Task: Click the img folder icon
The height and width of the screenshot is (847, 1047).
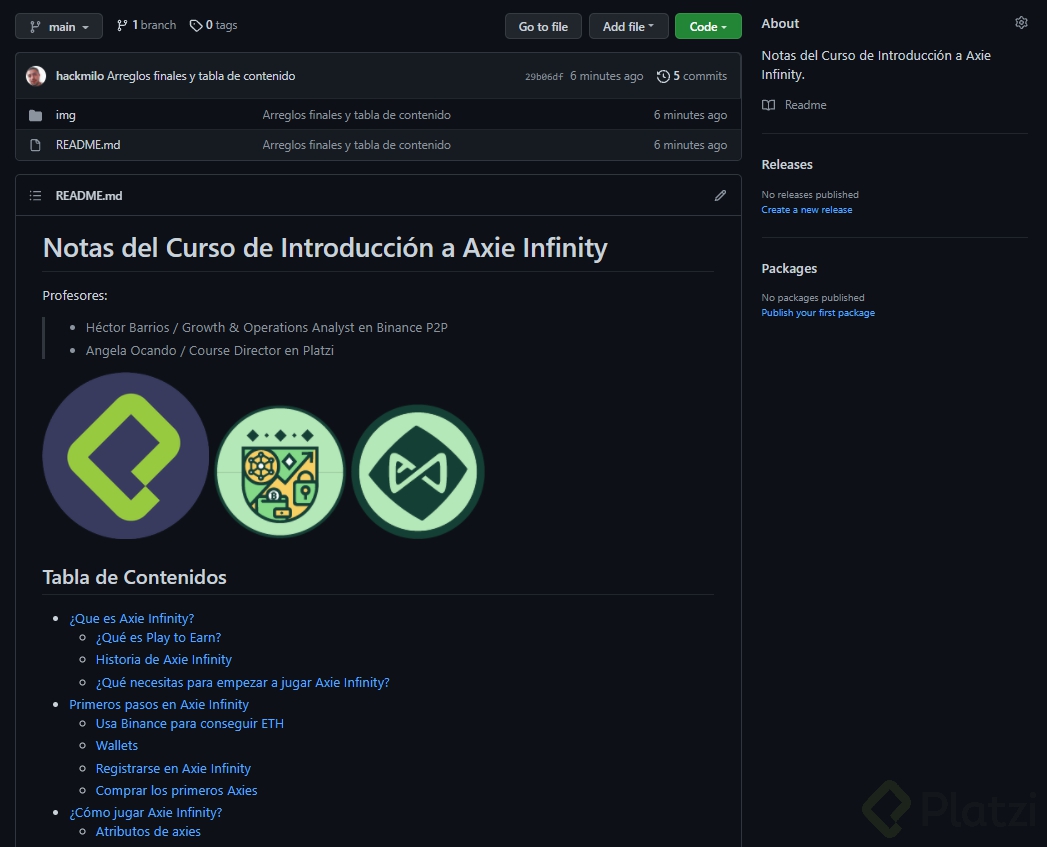Action: tap(35, 115)
